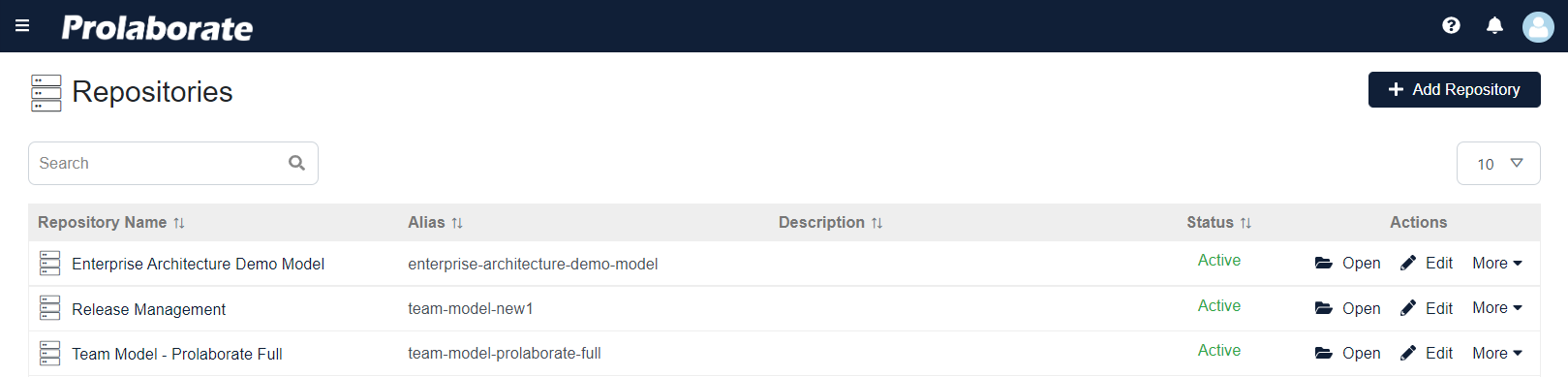Open the hamburger navigation menu
Image resolution: width=1568 pixels, height=377 pixels.
(22, 25)
